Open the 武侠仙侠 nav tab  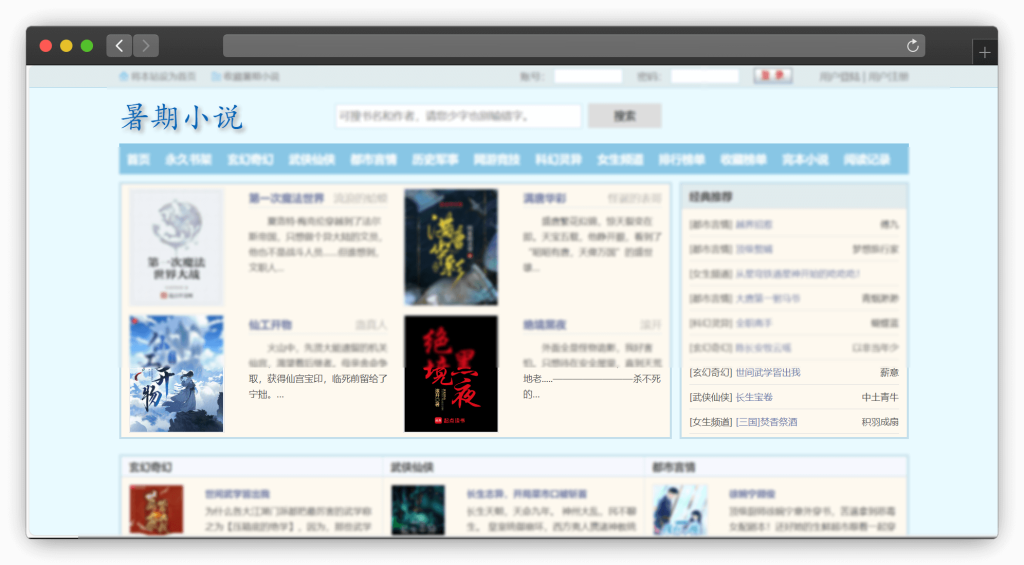[x=312, y=159]
